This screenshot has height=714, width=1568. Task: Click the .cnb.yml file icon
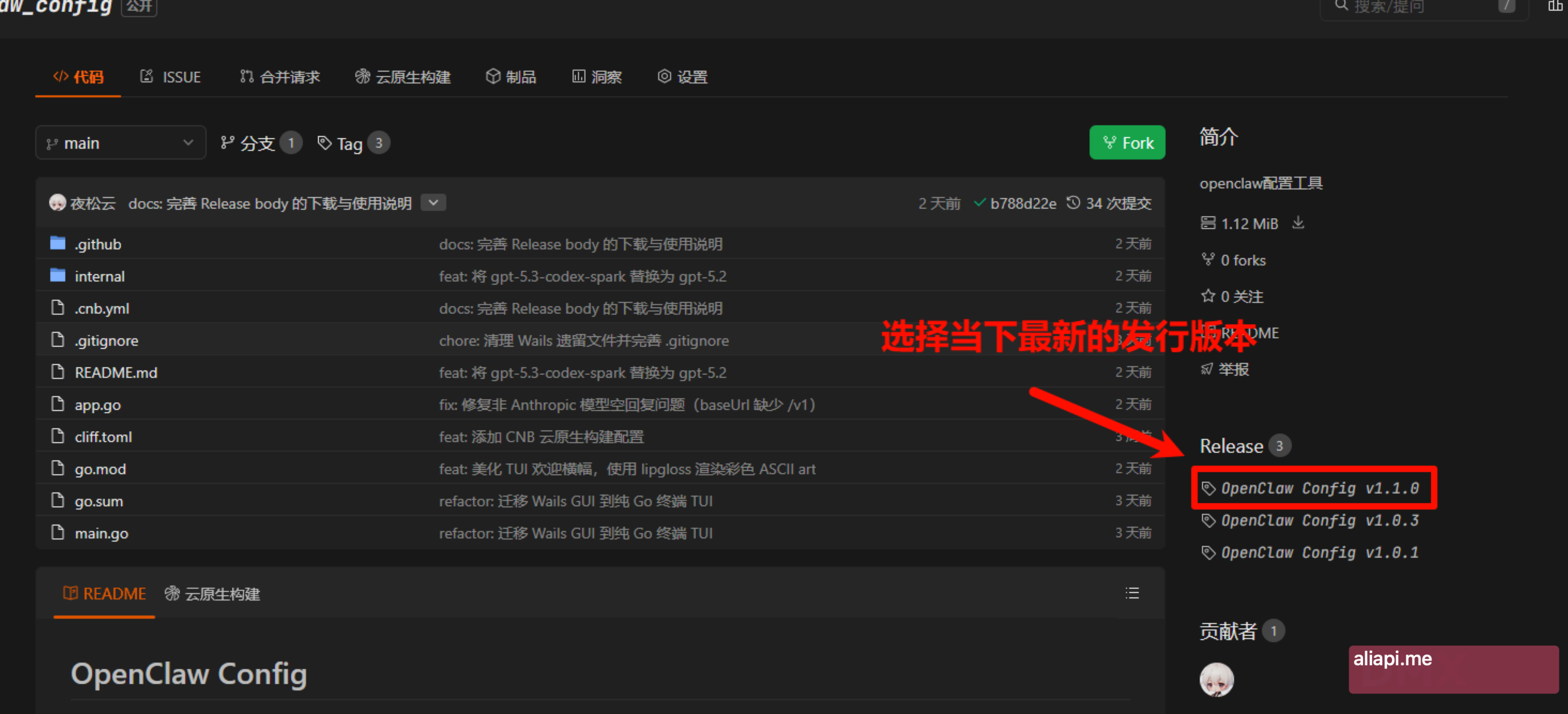[58, 307]
